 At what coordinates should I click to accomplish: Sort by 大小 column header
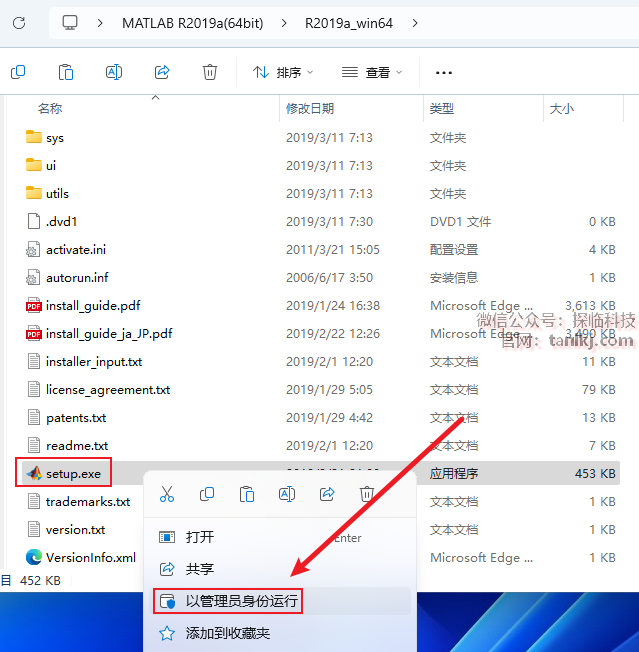click(562, 109)
